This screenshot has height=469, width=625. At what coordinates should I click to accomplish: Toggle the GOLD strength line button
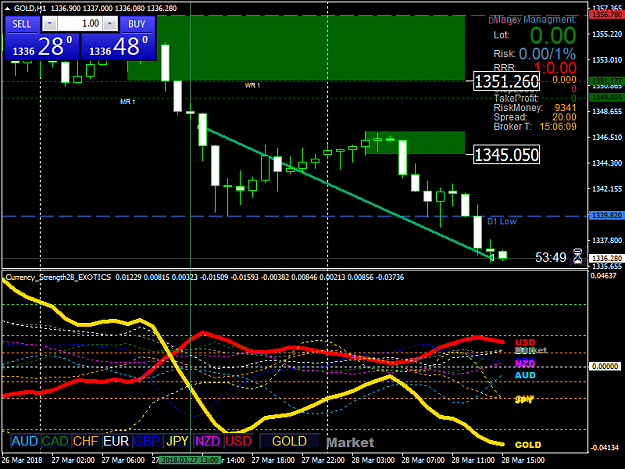click(x=289, y=441)
